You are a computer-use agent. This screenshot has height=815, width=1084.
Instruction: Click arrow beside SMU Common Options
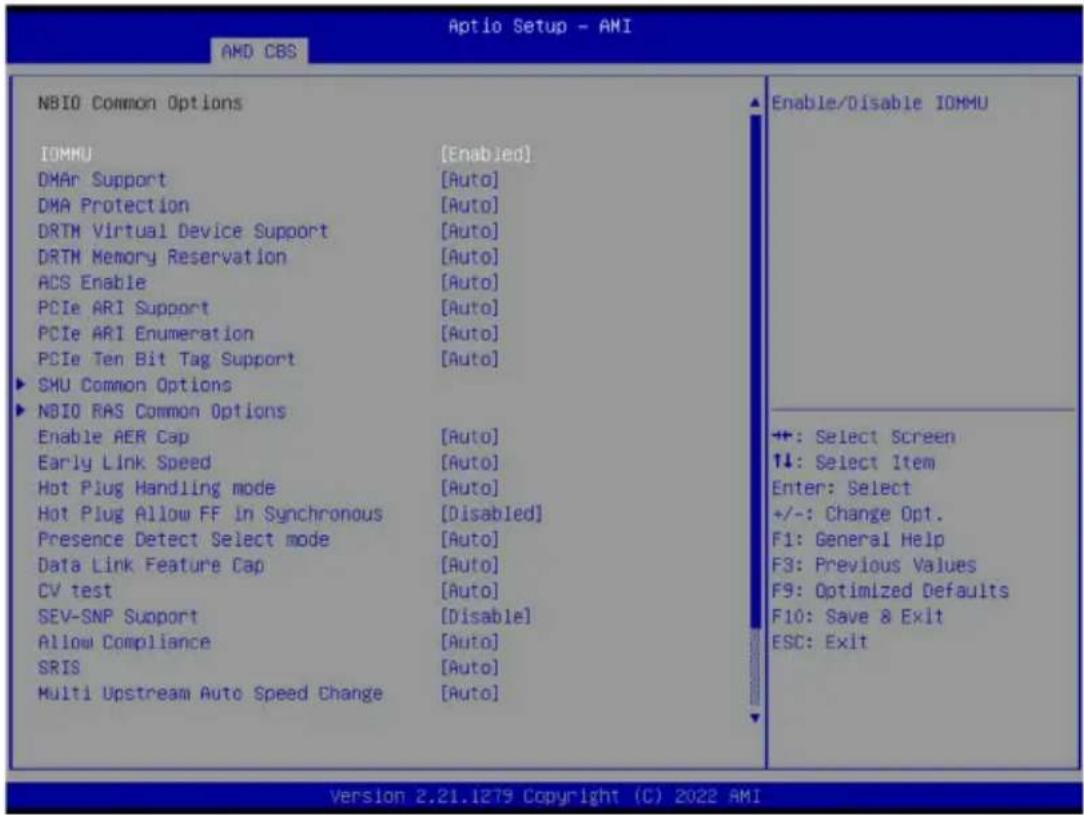[x=21, y=384]
